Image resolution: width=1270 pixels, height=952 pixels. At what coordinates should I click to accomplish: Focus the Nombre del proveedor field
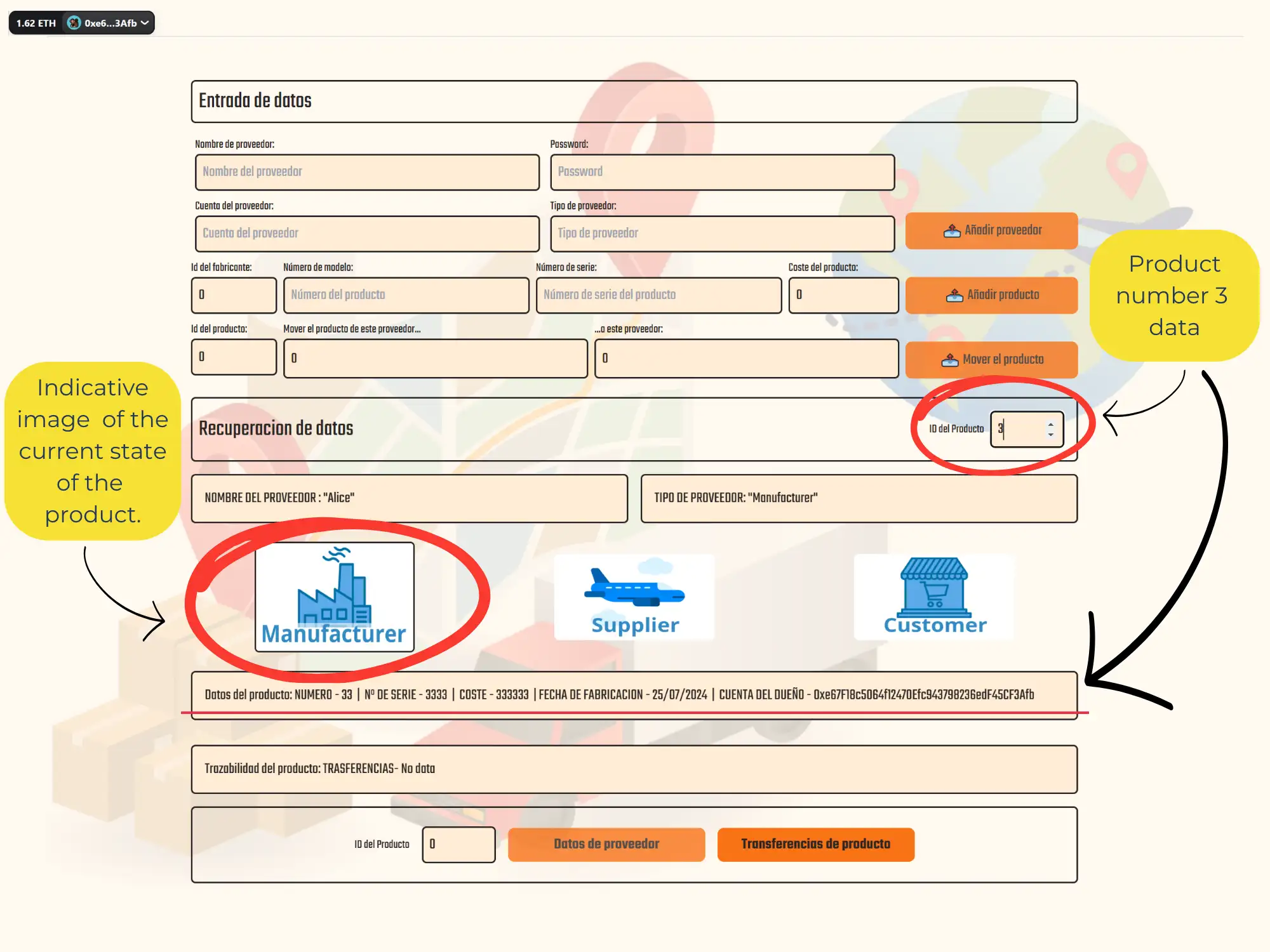[367, 172]
